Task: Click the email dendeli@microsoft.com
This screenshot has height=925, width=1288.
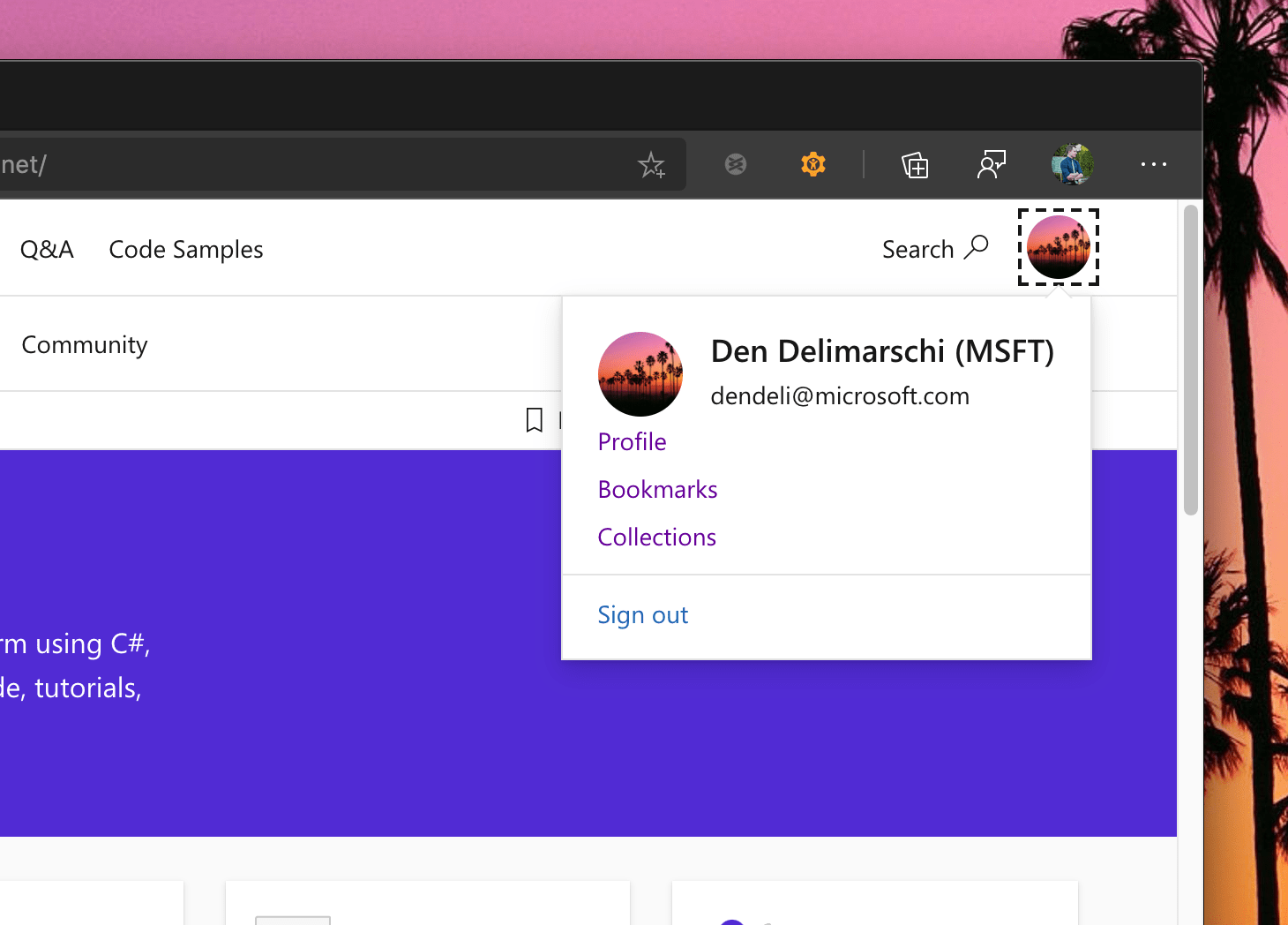Action: (840, 396)
